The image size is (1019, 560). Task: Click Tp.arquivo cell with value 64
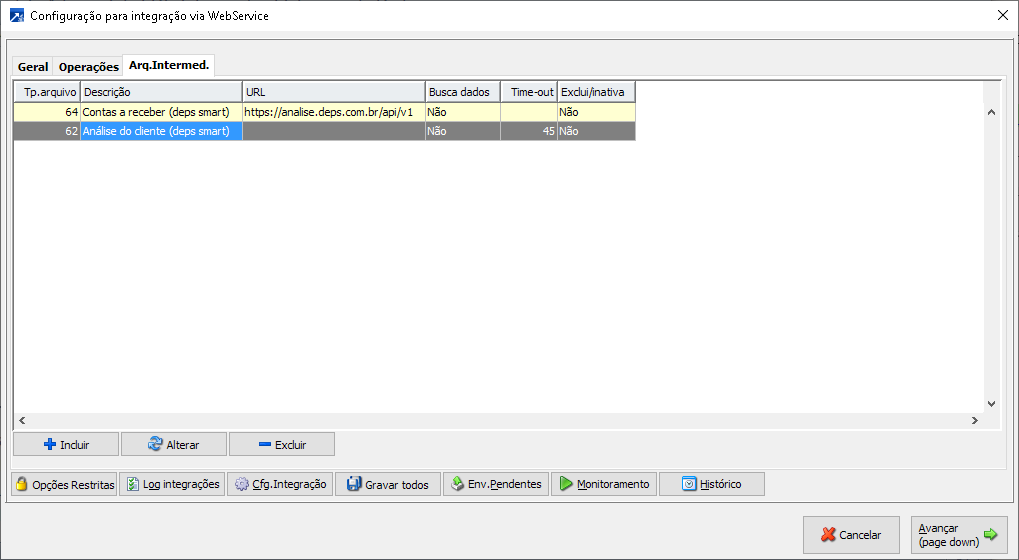(47, 112)
